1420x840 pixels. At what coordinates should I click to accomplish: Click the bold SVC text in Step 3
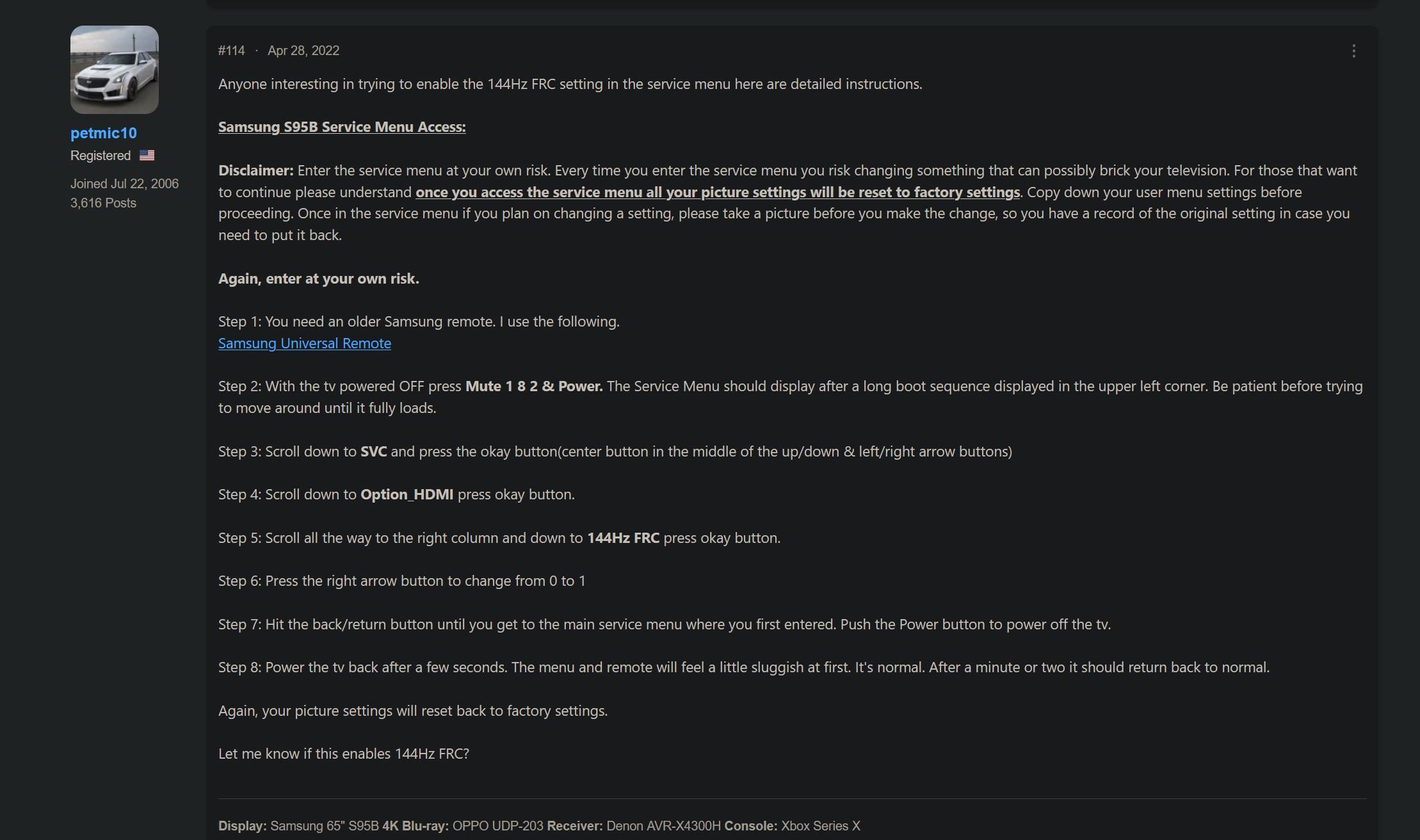(x=374, y=451)
